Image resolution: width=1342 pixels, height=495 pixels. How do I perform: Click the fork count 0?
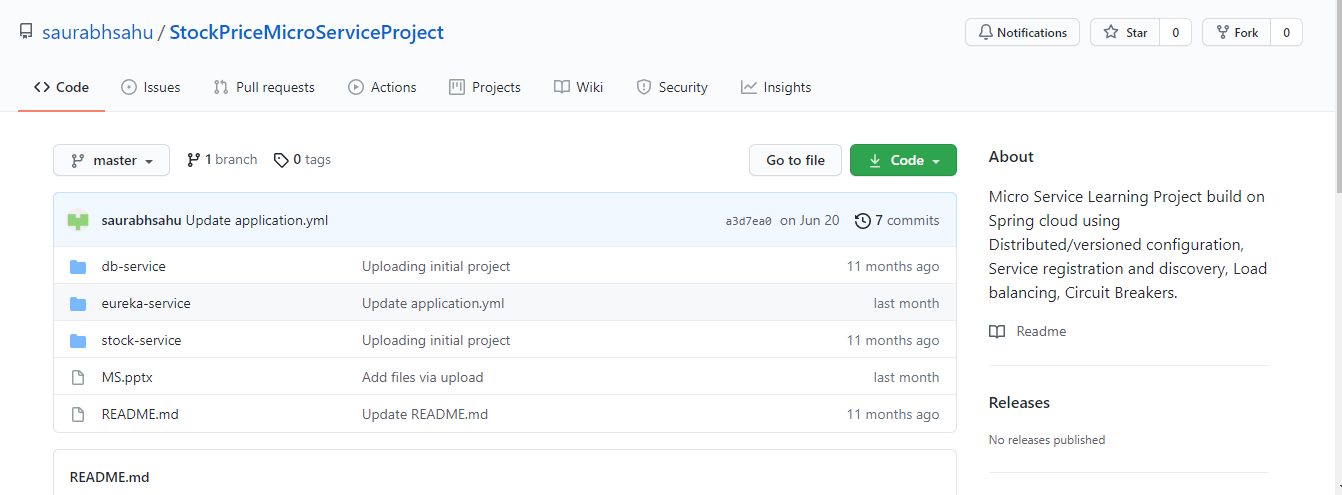click(1286, 33)
